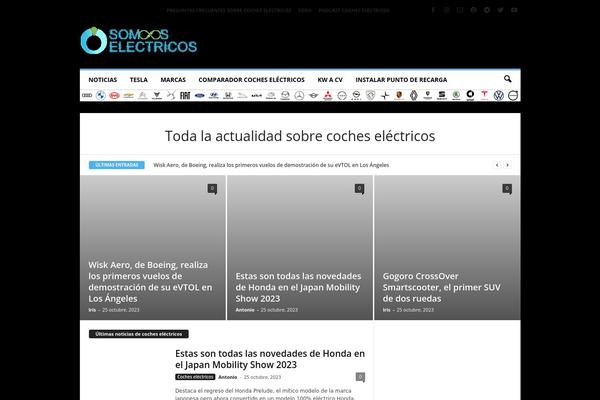Select the Opel brand logo

[356, 95]
